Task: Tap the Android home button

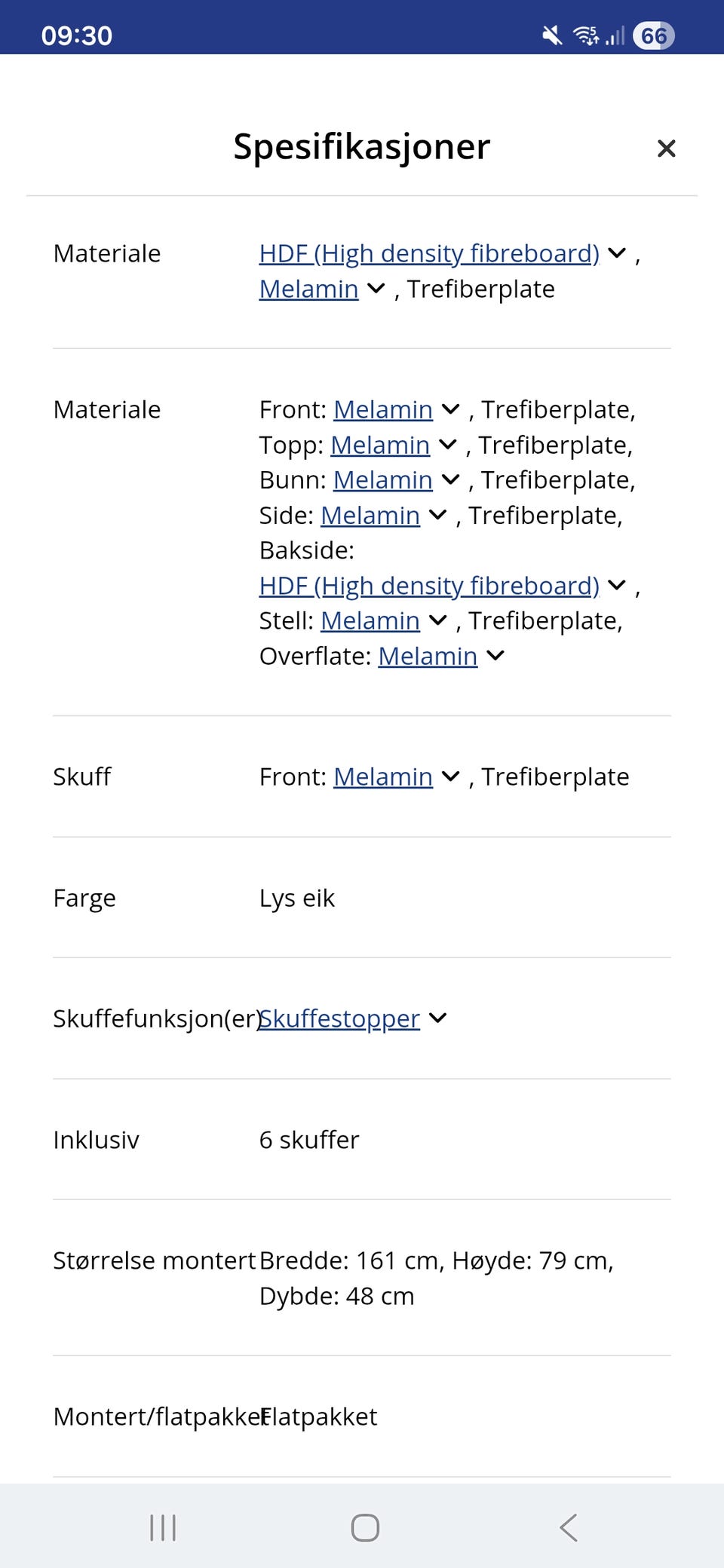Action: point(365,1529)
